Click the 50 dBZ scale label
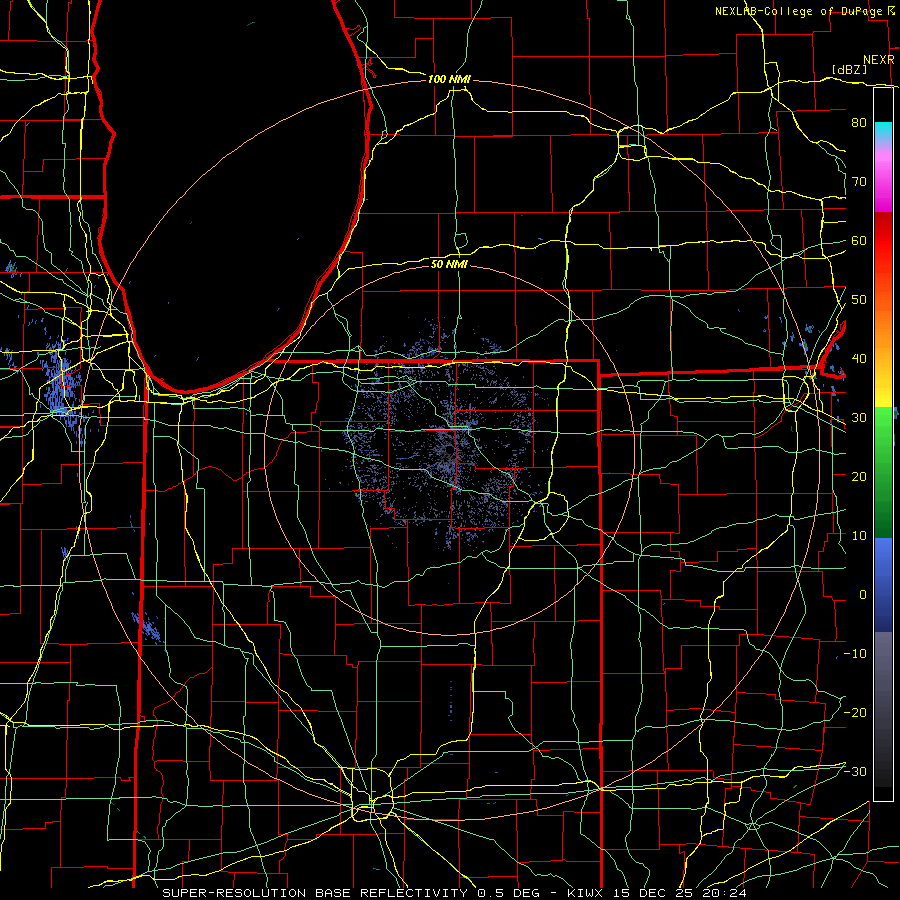900x900 pixels. pyautogui.click(x=859, y=300)
